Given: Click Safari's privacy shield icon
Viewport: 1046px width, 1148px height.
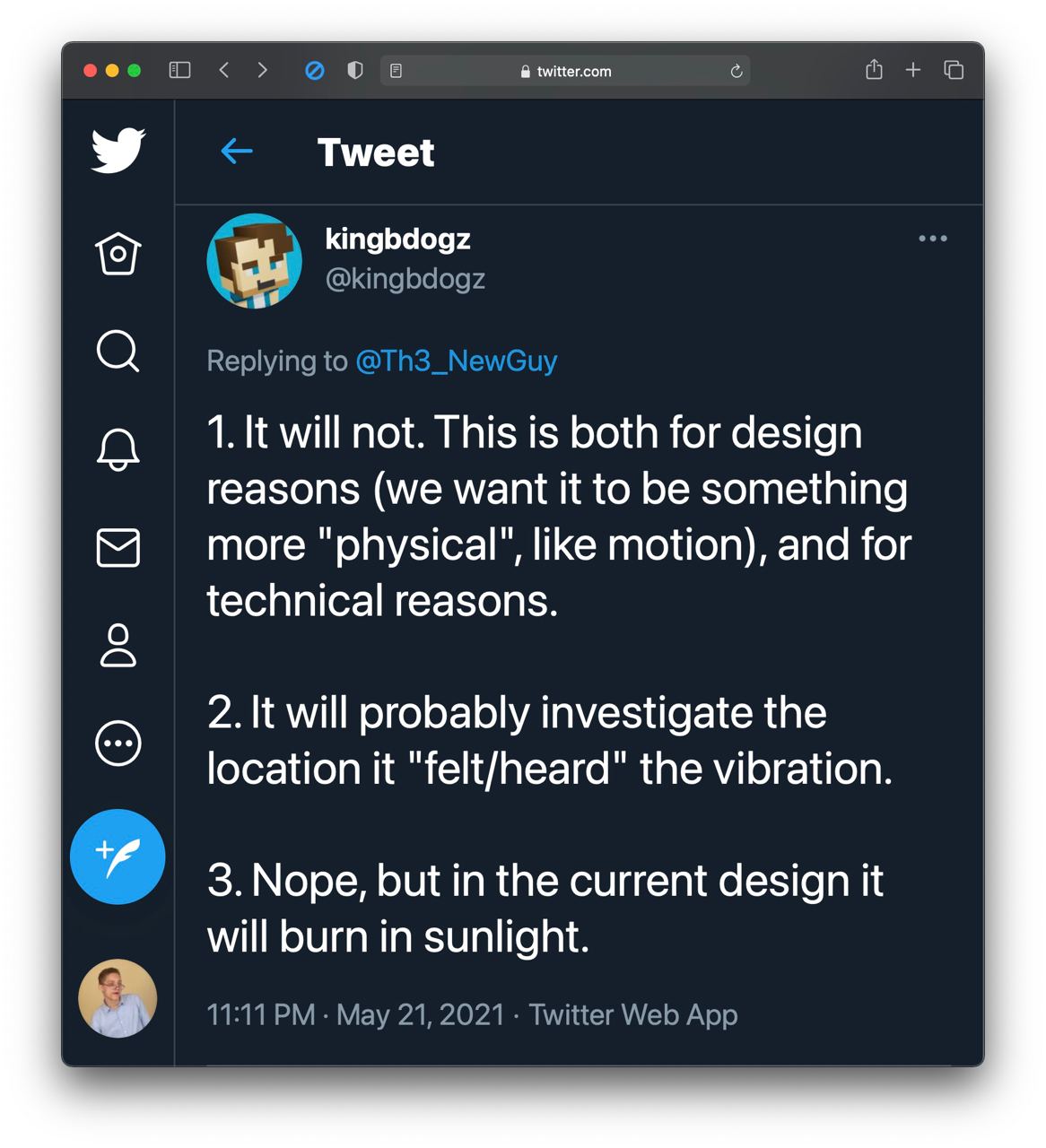Looking at the screenshot, I should click(x=355, y=70).
